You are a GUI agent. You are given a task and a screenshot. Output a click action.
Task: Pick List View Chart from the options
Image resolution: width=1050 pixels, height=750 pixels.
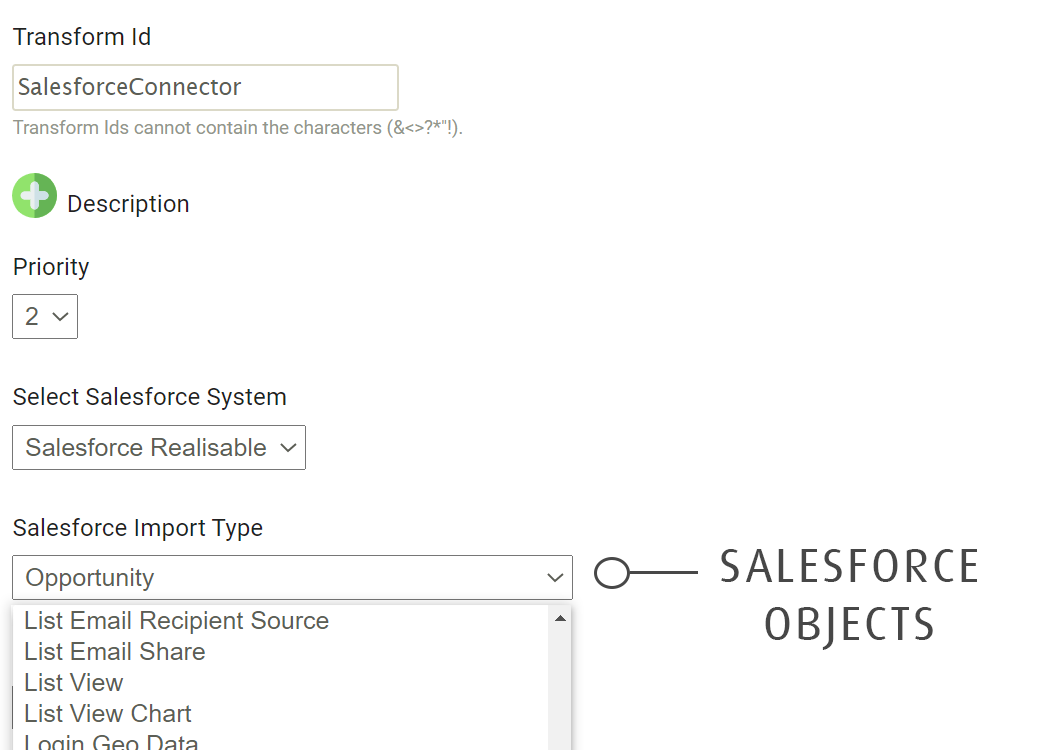pyautogui.click(x=108, y=714)
